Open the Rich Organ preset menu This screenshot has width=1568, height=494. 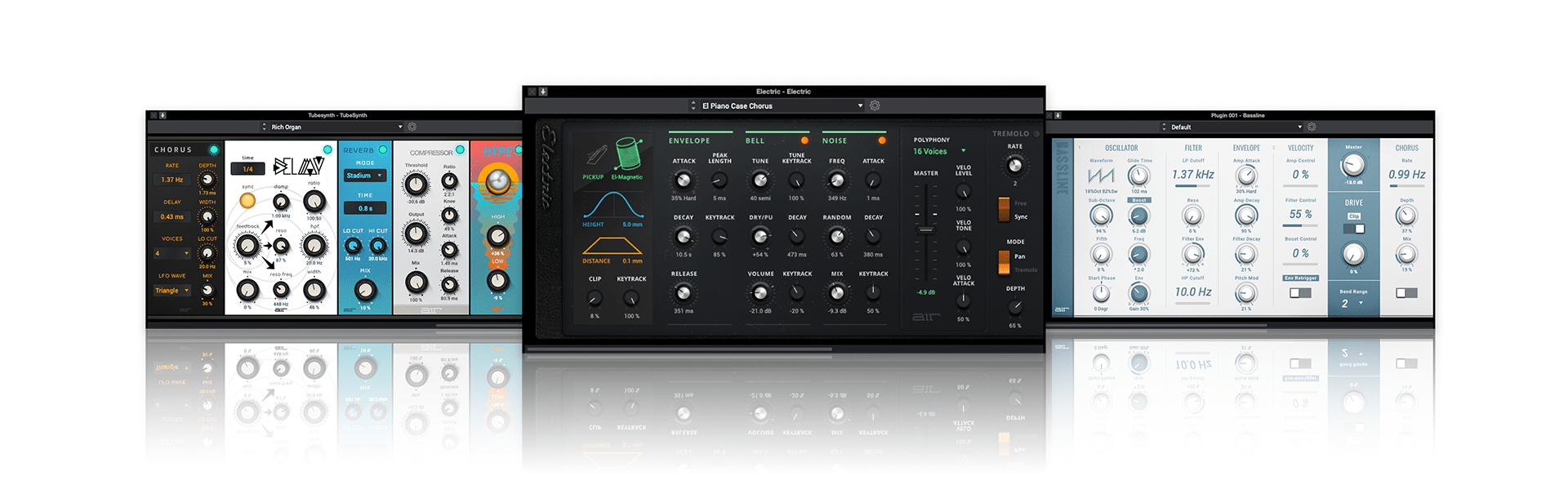333,127
